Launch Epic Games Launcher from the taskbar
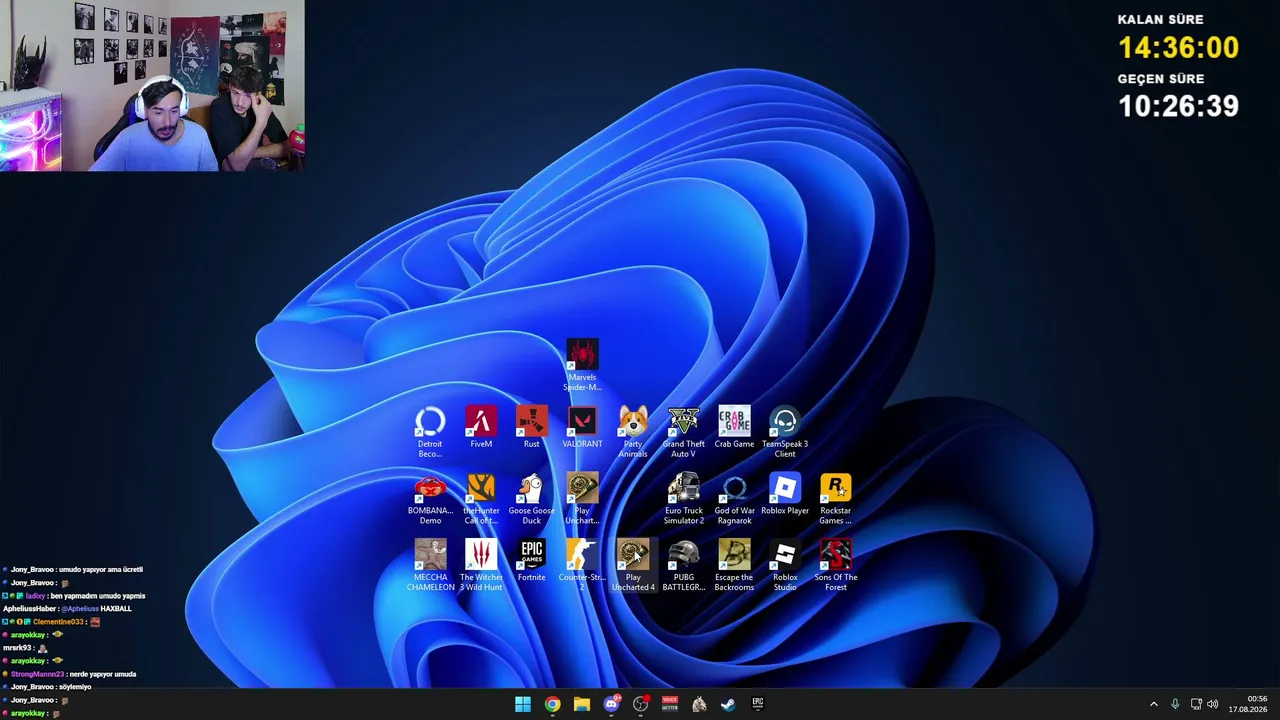The image size is (1280, 720). (758, 704)
